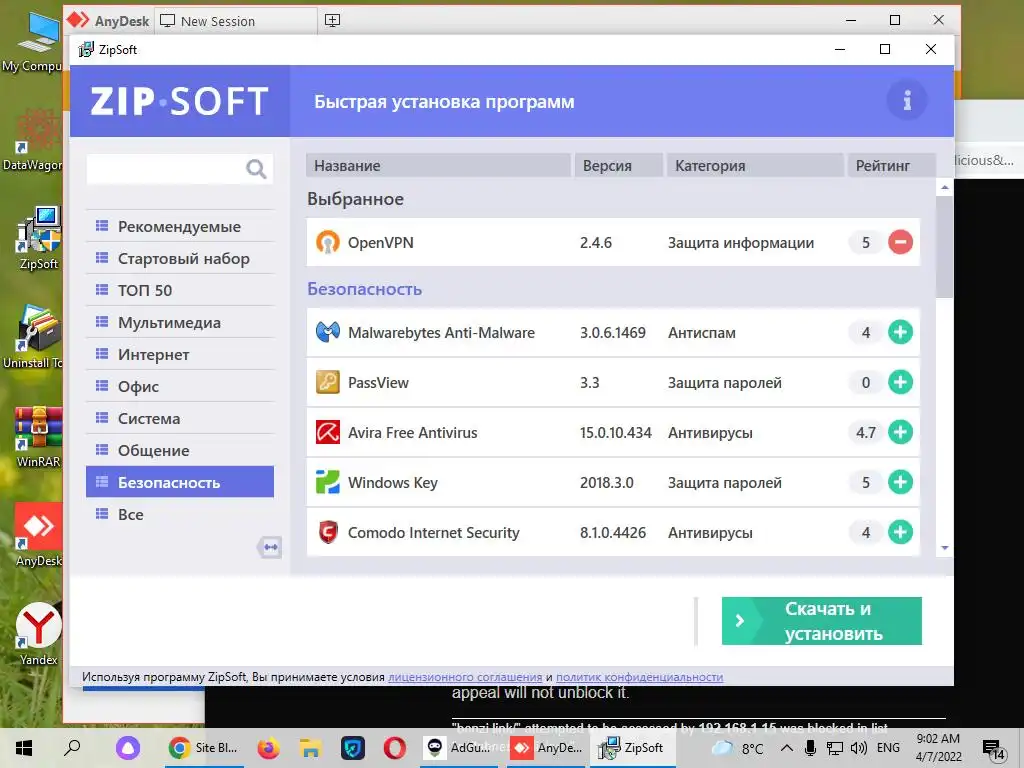The image size is (1024, 768).
Task: Open the лицензионного соглашения link
Action: [x=465, y=677]
